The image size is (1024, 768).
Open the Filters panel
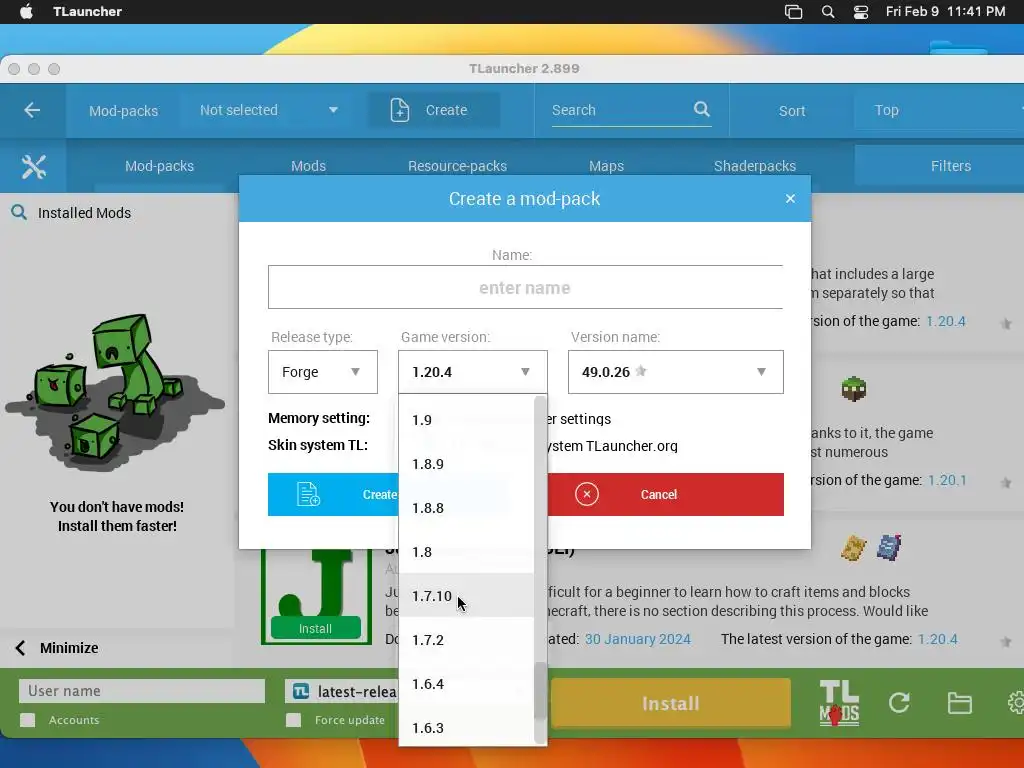(x=939, y=166)
